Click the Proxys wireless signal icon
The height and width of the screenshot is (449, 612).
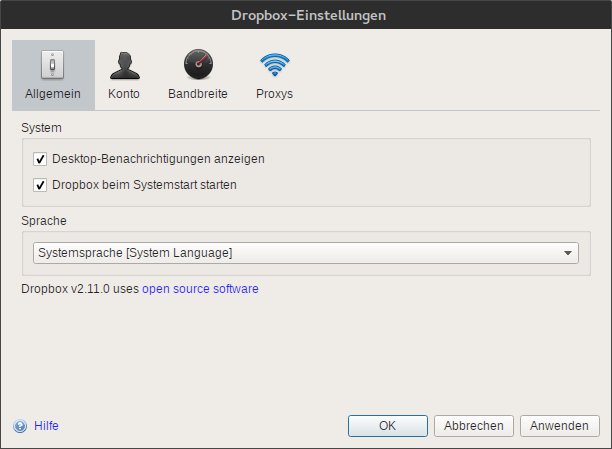(273, 65)
